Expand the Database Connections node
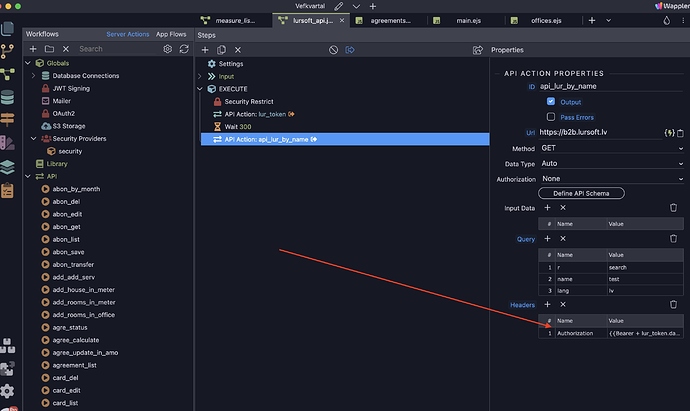690x411 pixels. click(33, 76)
